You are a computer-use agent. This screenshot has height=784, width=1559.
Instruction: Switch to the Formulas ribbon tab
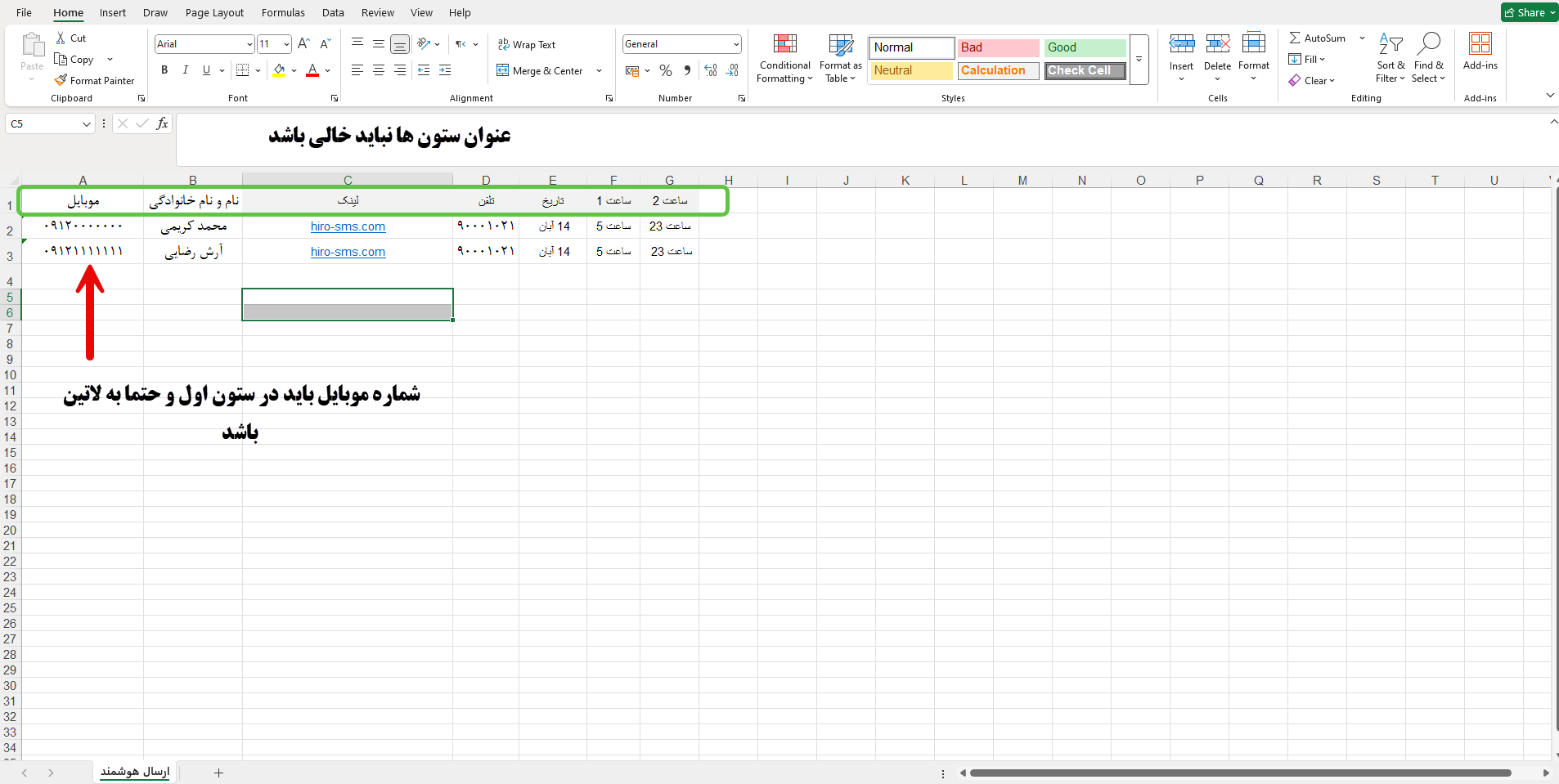click(x=283, y=12)
